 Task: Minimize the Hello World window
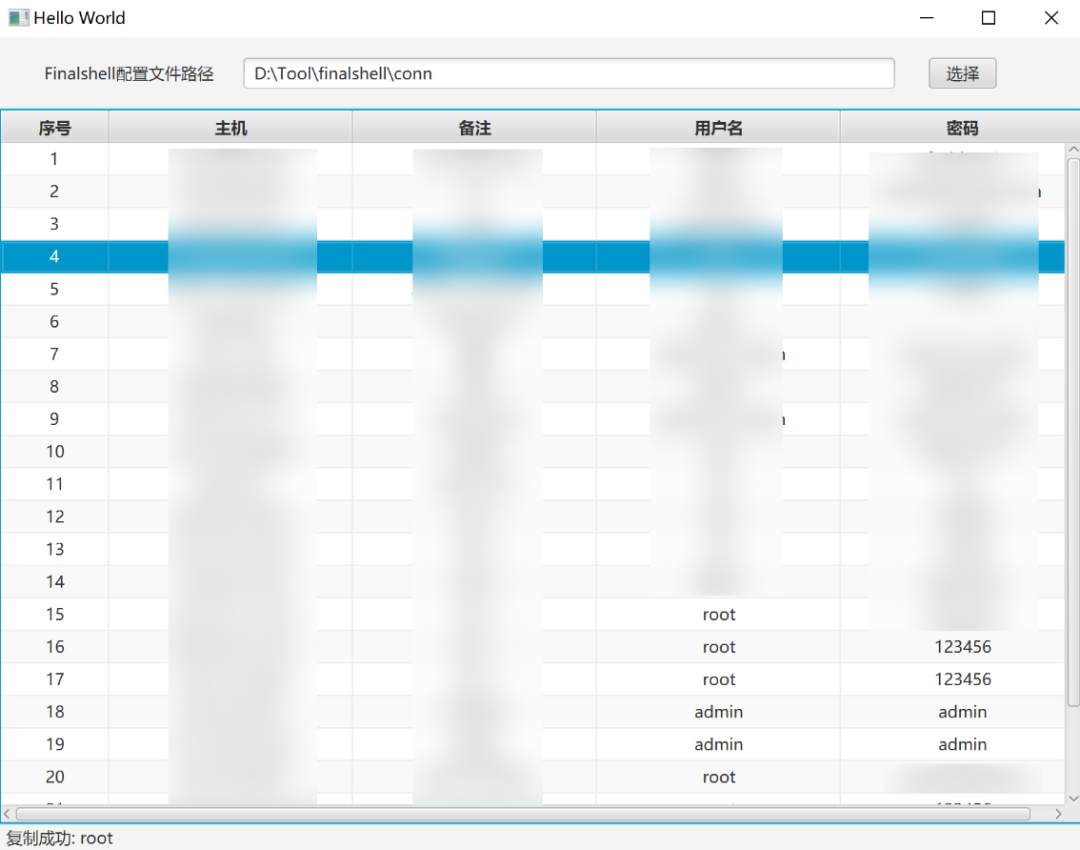[x=927, y=18]
